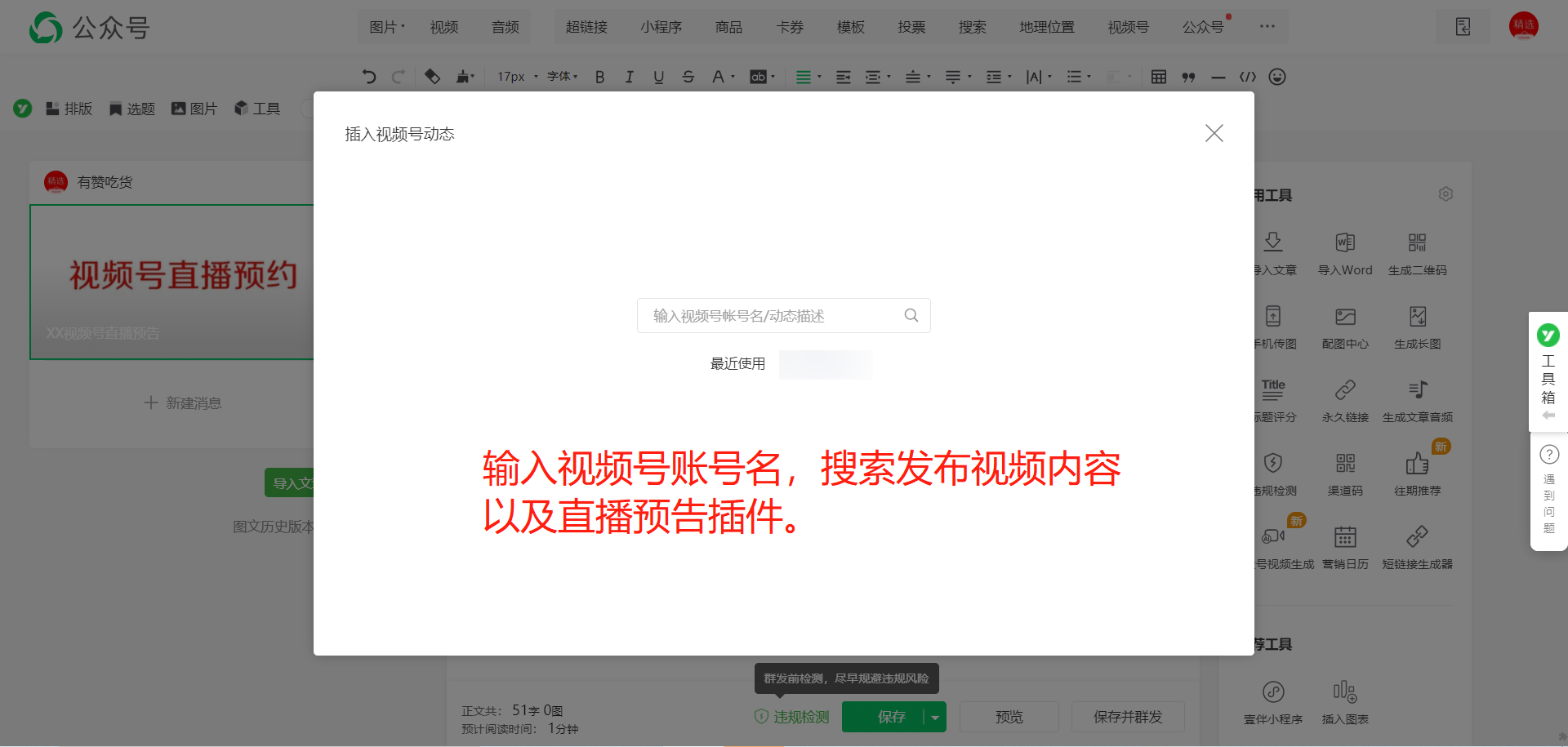The height and width of the screenshot is (747, 1568).
Task: Collapse the 工具箱 side panel arrow
Action: 1548,416
